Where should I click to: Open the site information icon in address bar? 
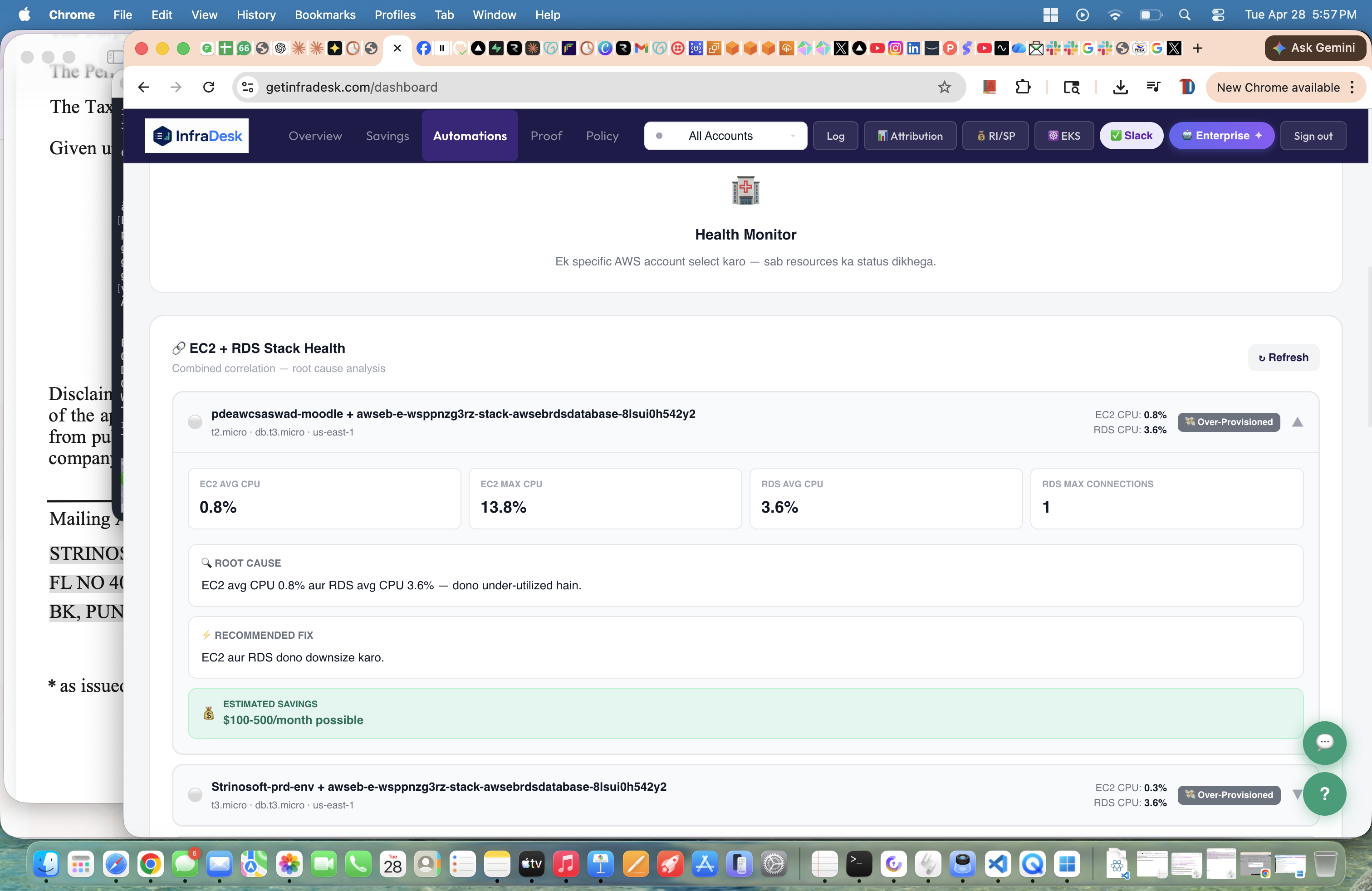[248, 87]
